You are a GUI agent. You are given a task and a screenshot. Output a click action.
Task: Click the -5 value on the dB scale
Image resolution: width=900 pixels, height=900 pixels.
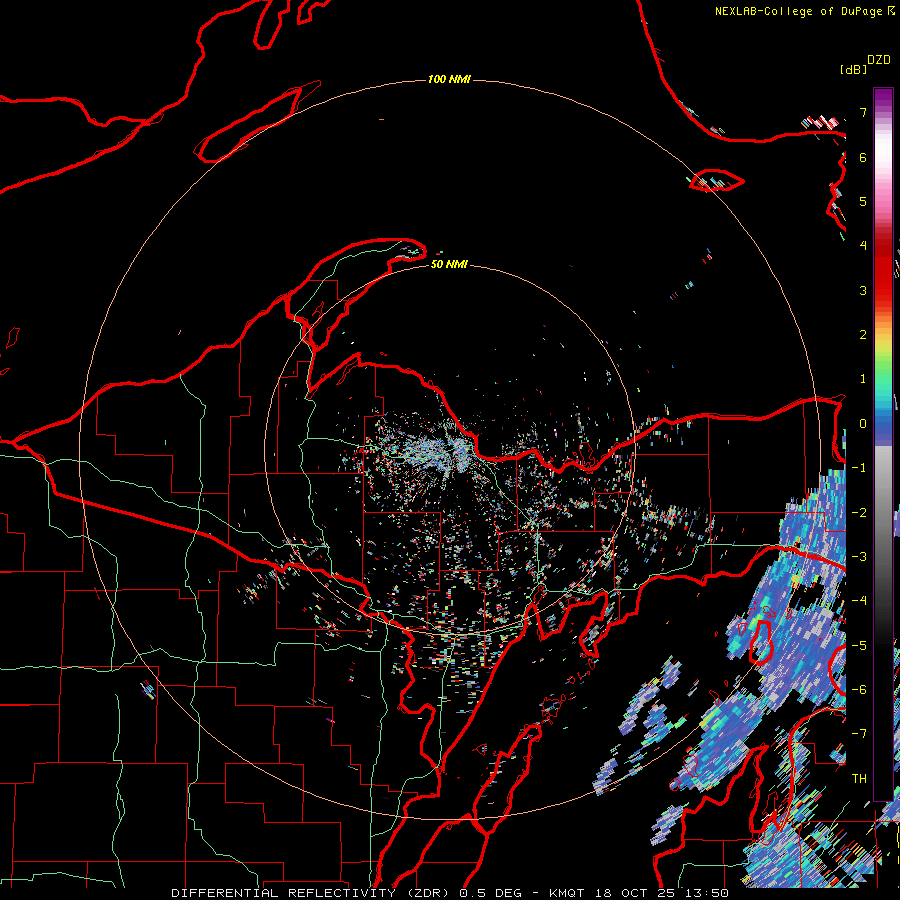(x=859, y=645)
